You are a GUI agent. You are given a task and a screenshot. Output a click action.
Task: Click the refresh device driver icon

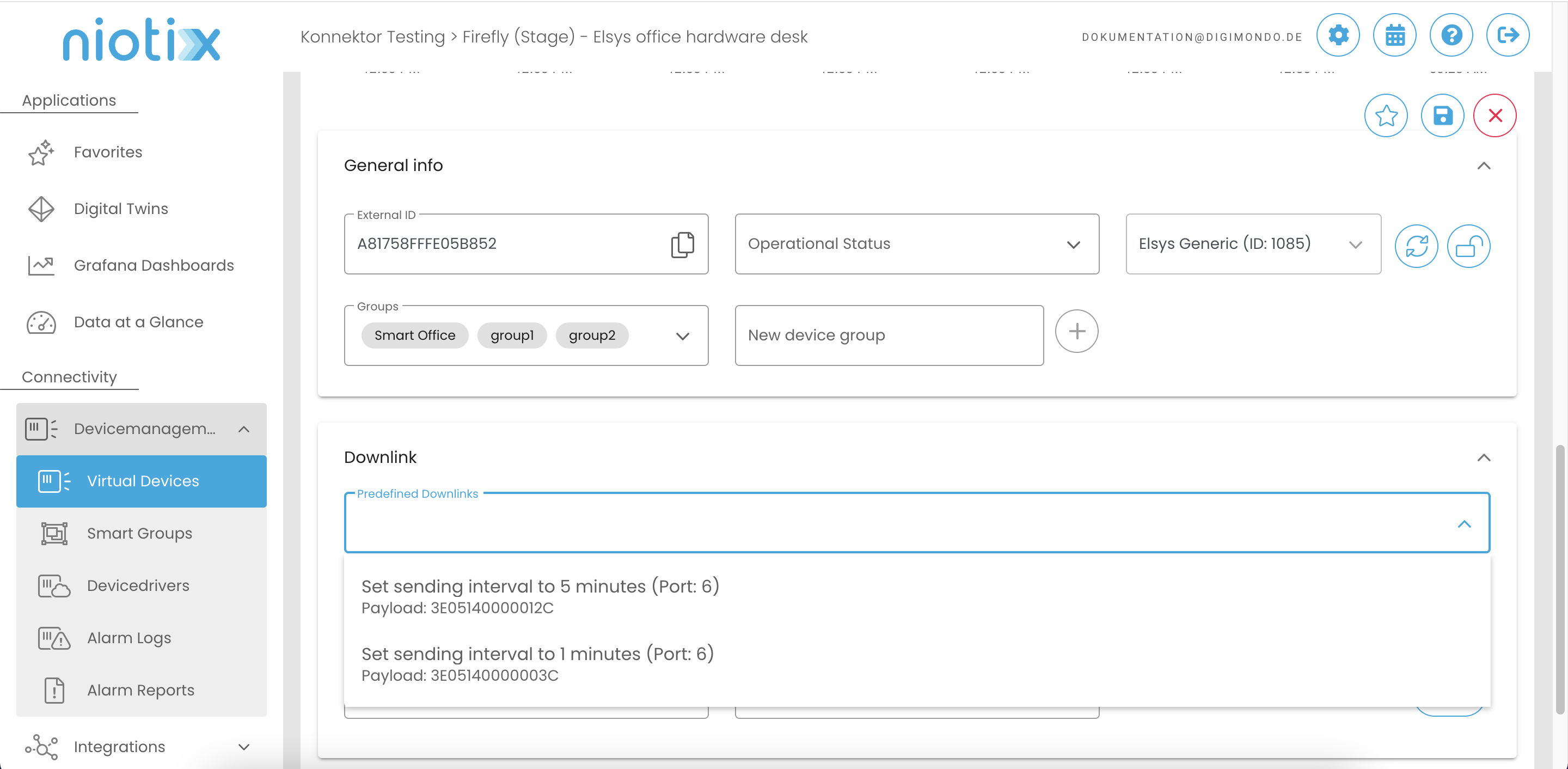tap(1416, 246)
